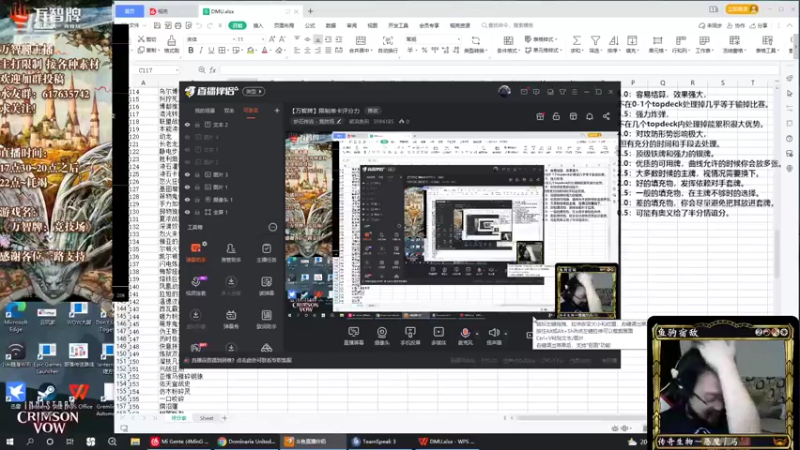Toggle visibility of the 图片 4 layer
The height and width of the screenshot is (450, 800).
187,137
